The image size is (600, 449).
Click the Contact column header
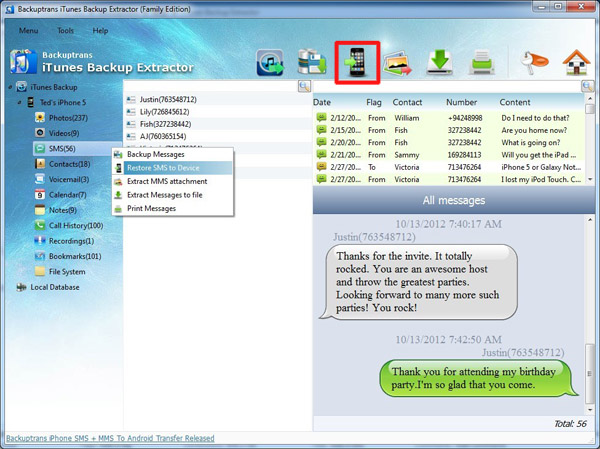[407, 102]
